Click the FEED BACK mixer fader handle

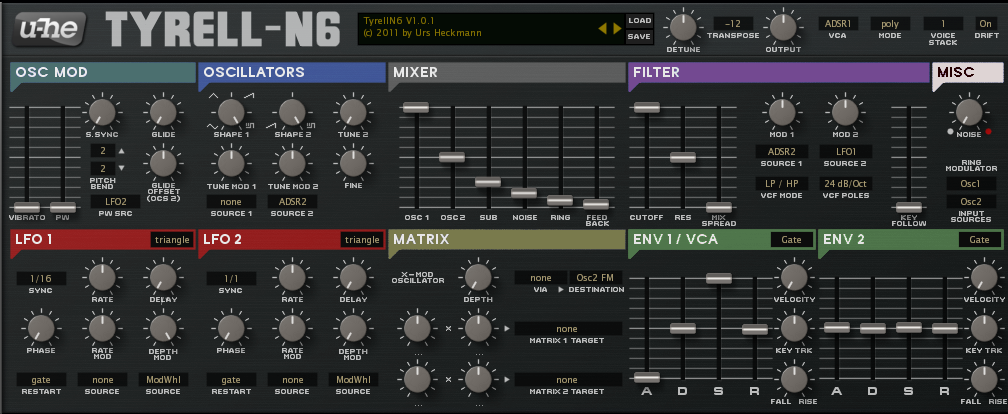coord(596,204)
